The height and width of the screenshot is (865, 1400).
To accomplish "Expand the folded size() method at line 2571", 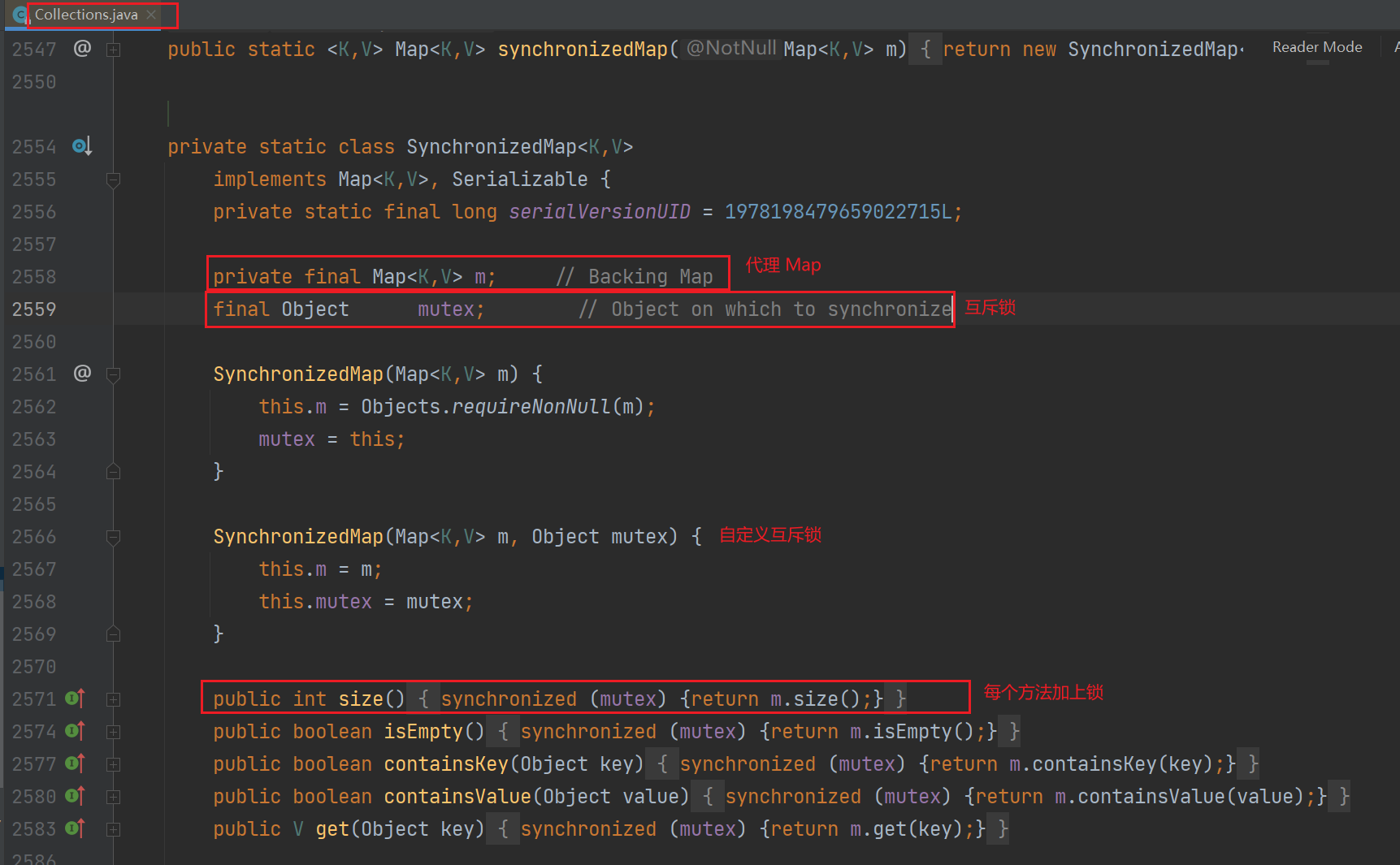I will tap(114, 699).
